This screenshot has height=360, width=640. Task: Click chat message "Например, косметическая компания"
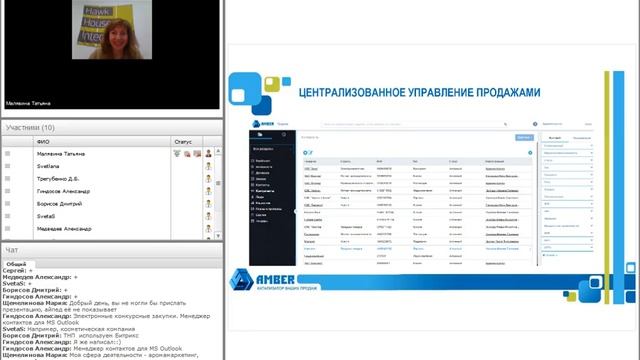point(81,329)
